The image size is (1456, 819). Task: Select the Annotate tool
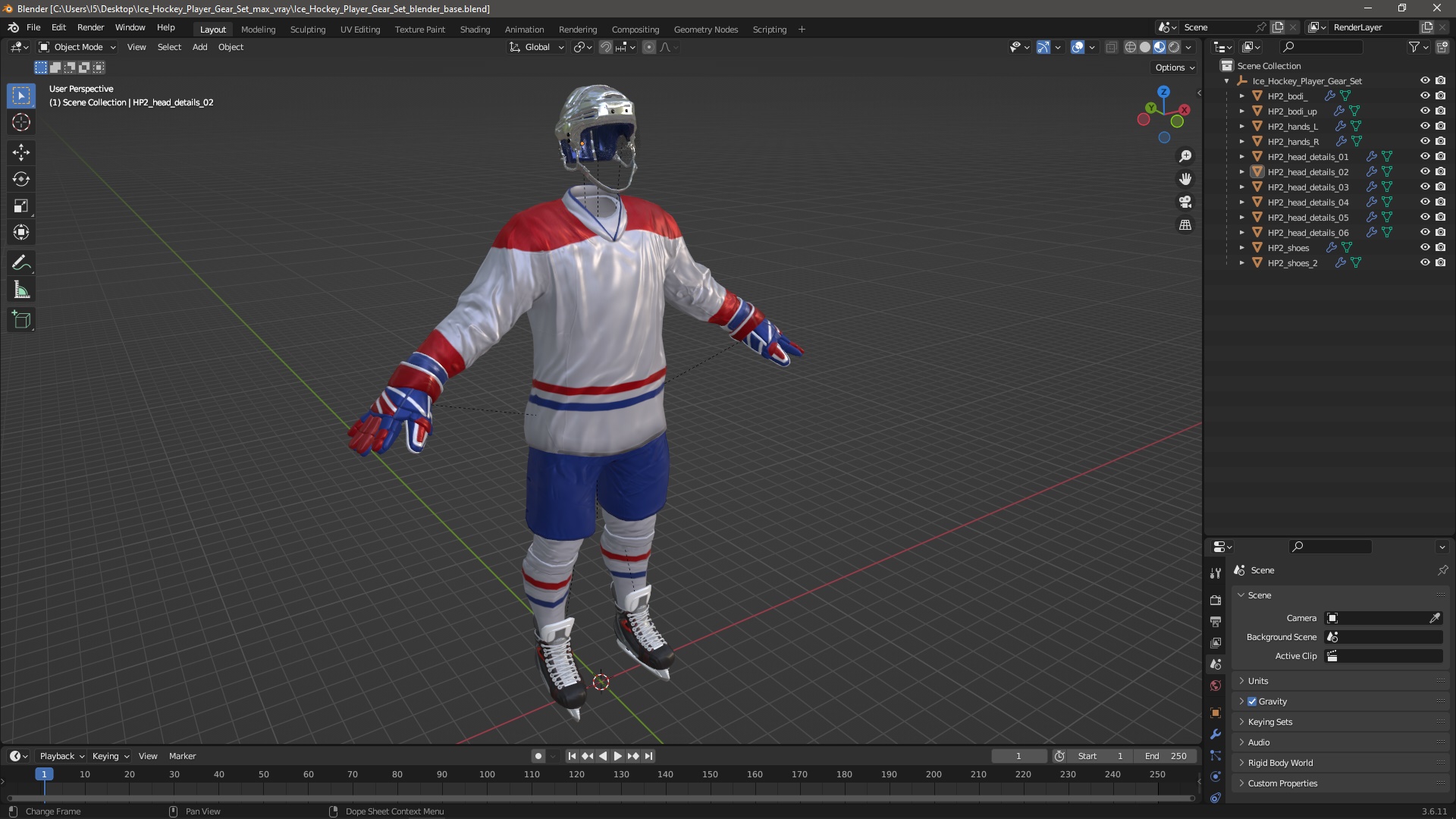tap(21, 263)
